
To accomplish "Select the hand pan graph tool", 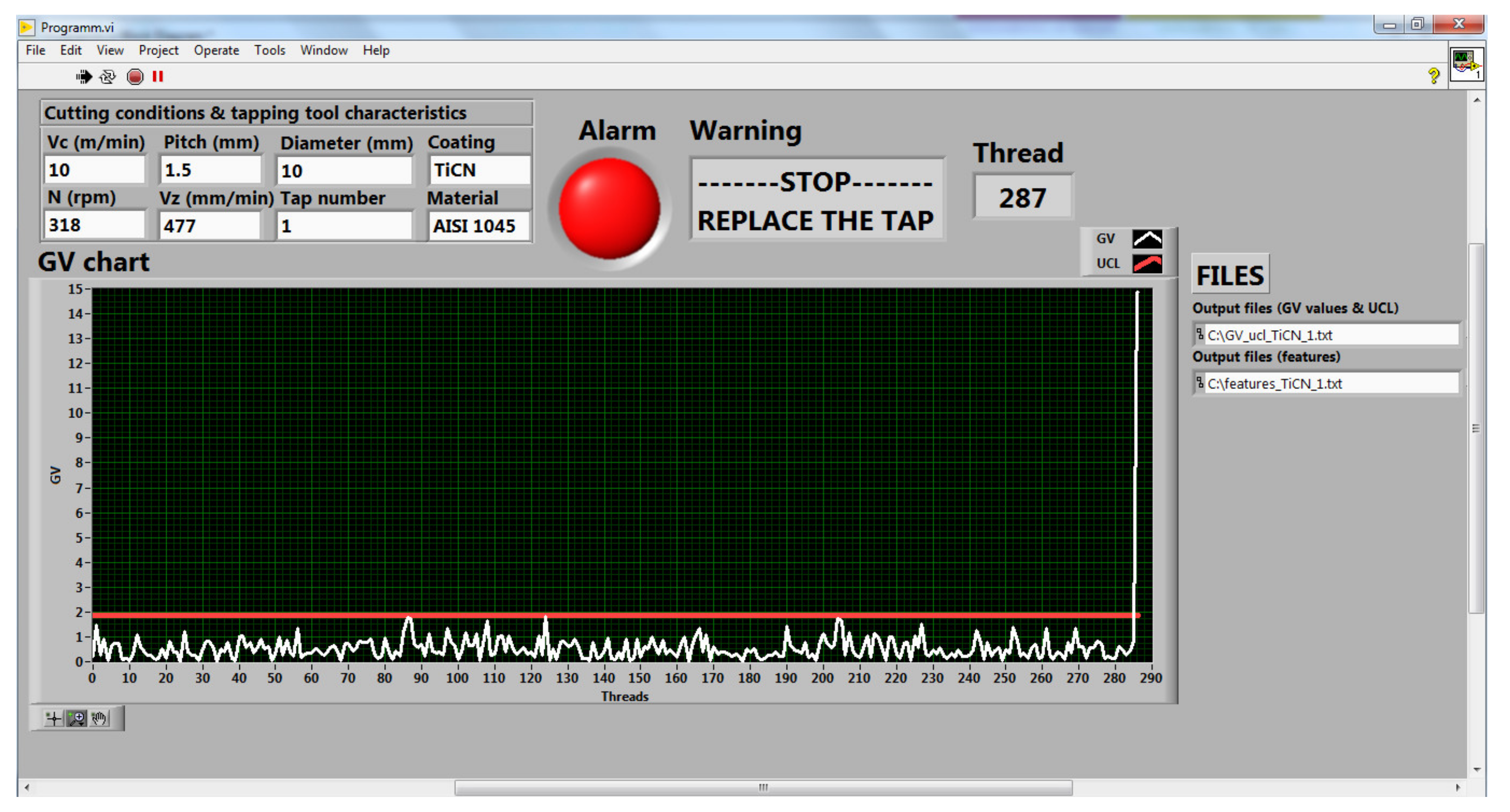I will coord(99,718).
